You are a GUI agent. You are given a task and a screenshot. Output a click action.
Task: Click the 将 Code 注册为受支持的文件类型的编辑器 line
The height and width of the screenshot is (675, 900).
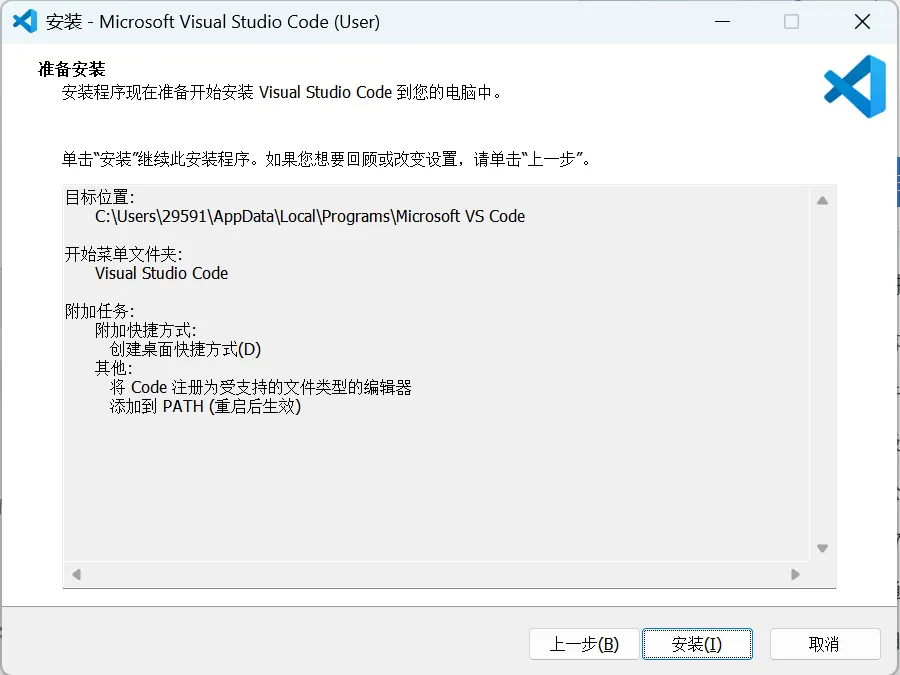261,387
